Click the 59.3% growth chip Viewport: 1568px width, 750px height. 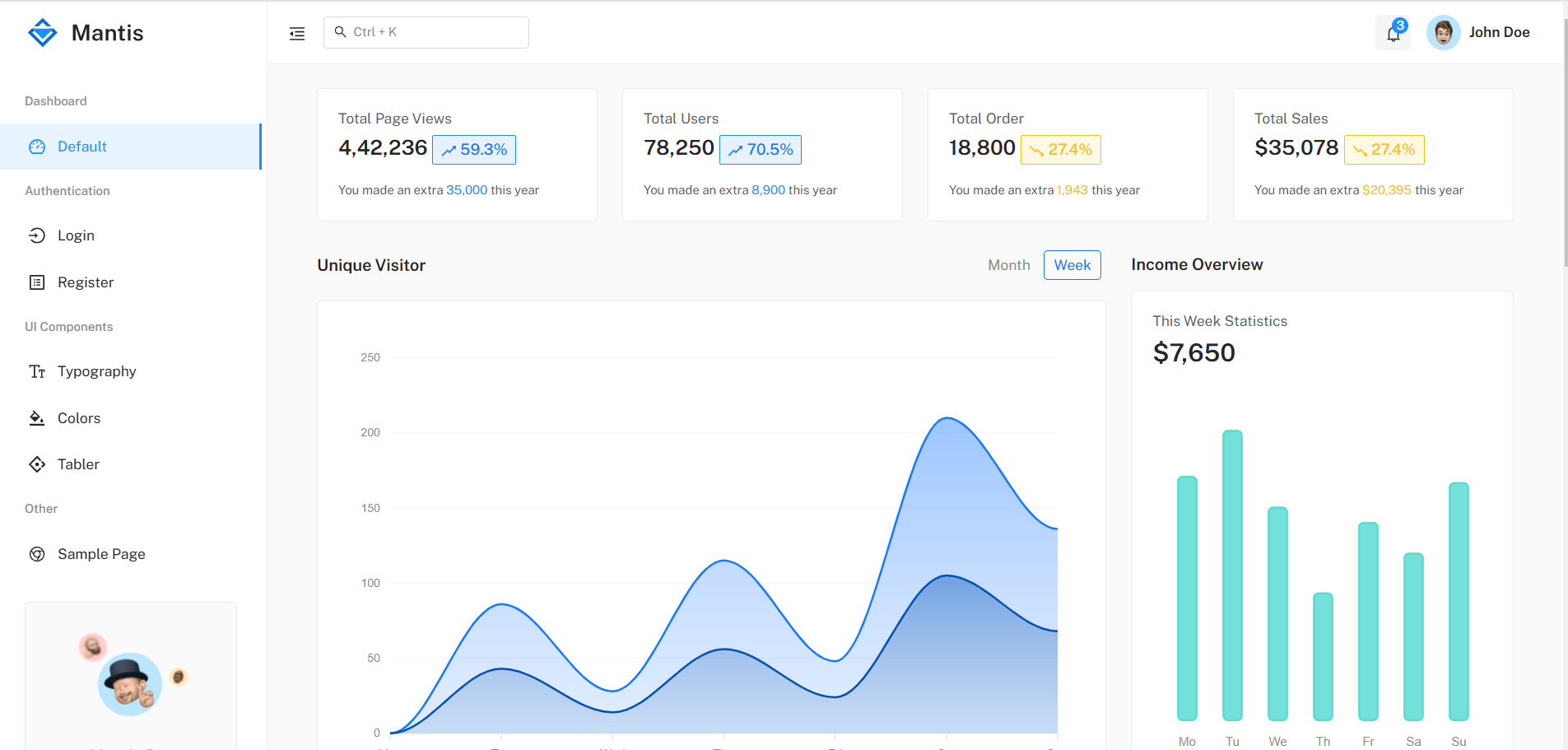(474, 150)
